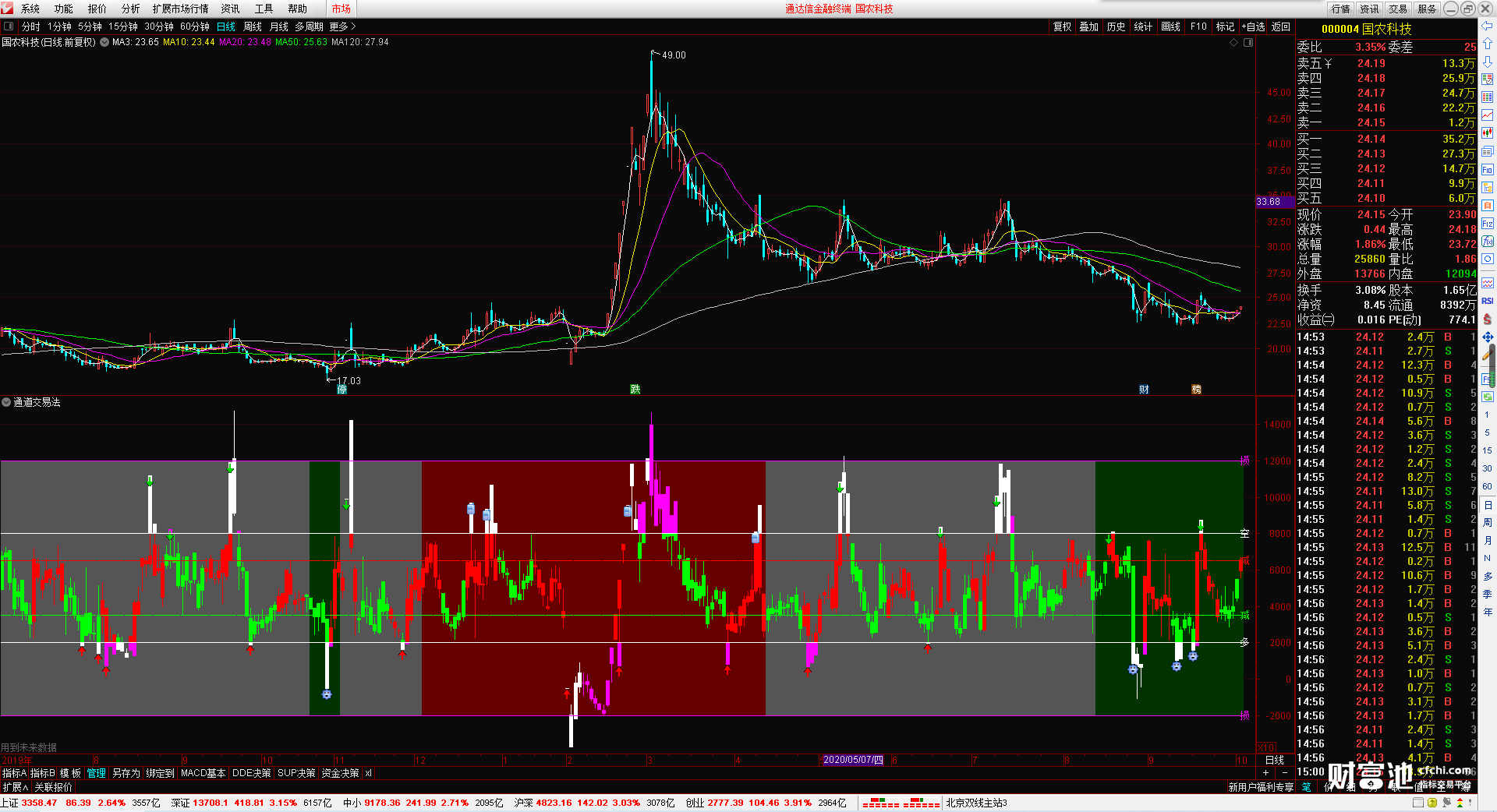The height and width of the screenshot is (812, 1497).
Task: Click the application logo icon at the top left
Action: pyautogui.click(x=7, y=9)
